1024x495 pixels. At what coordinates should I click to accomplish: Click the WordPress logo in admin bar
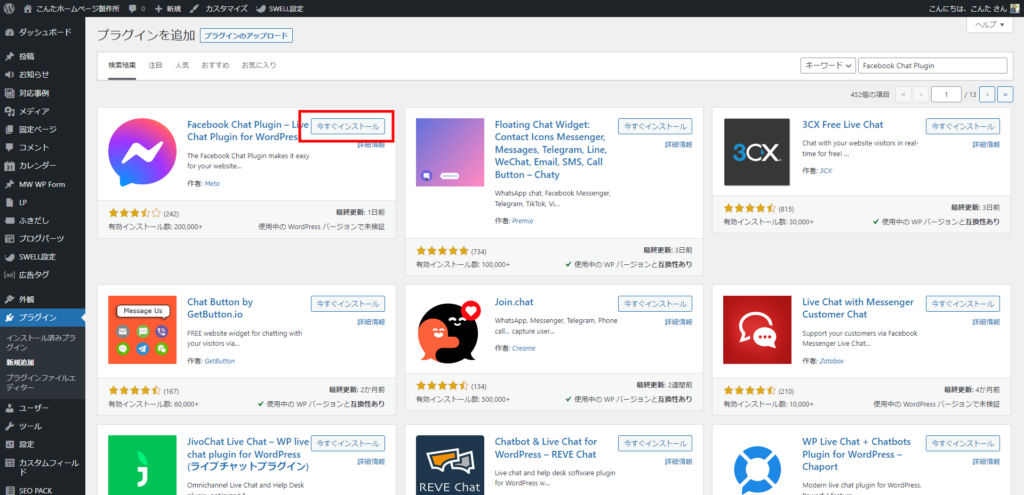(9, 8)
